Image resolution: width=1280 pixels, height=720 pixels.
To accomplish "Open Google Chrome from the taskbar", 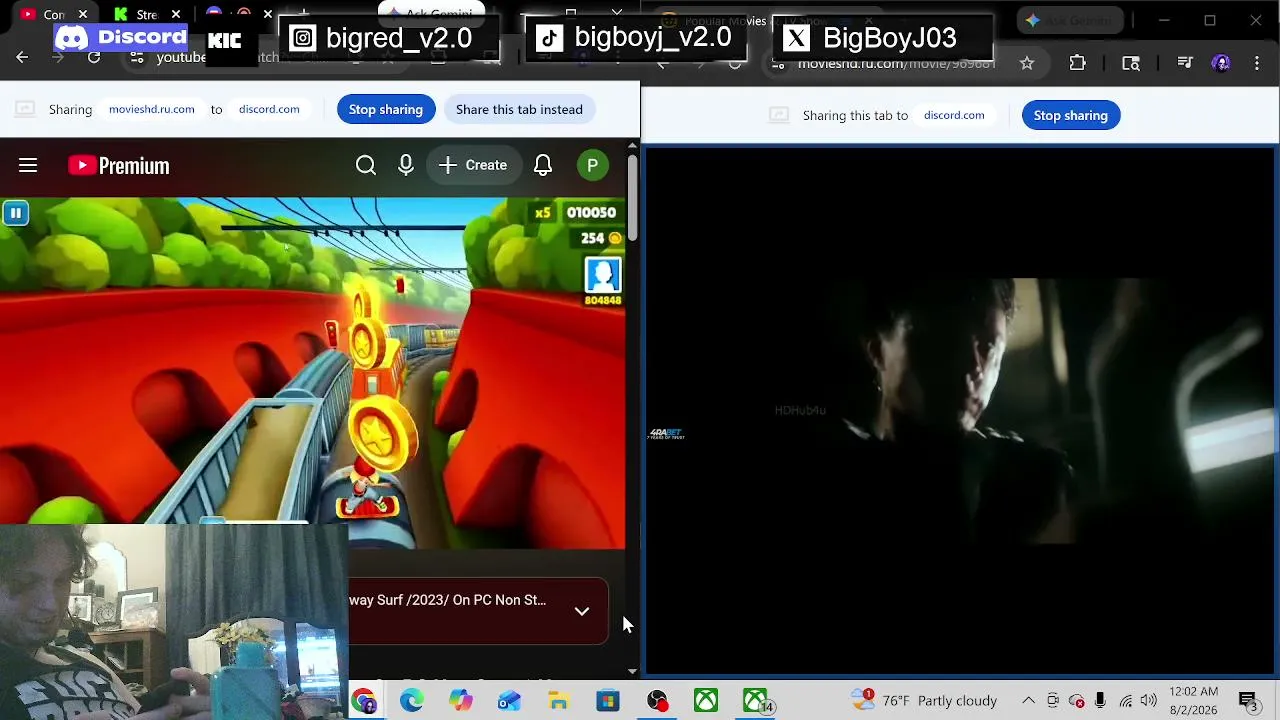I will click(364, 701).
